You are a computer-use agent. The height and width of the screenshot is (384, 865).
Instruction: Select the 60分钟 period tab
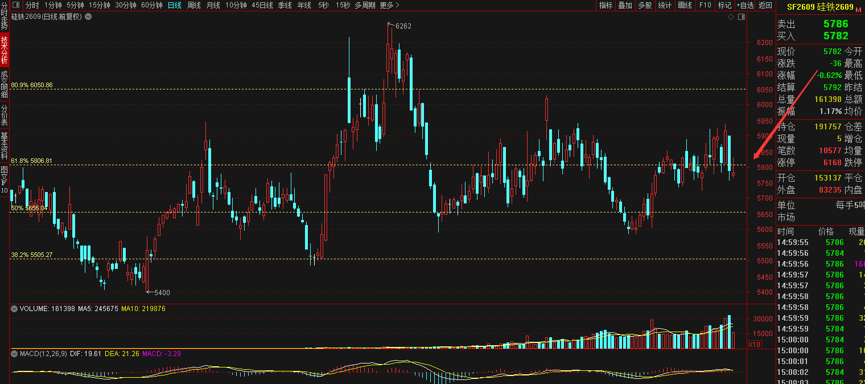(x=152, y=5)
